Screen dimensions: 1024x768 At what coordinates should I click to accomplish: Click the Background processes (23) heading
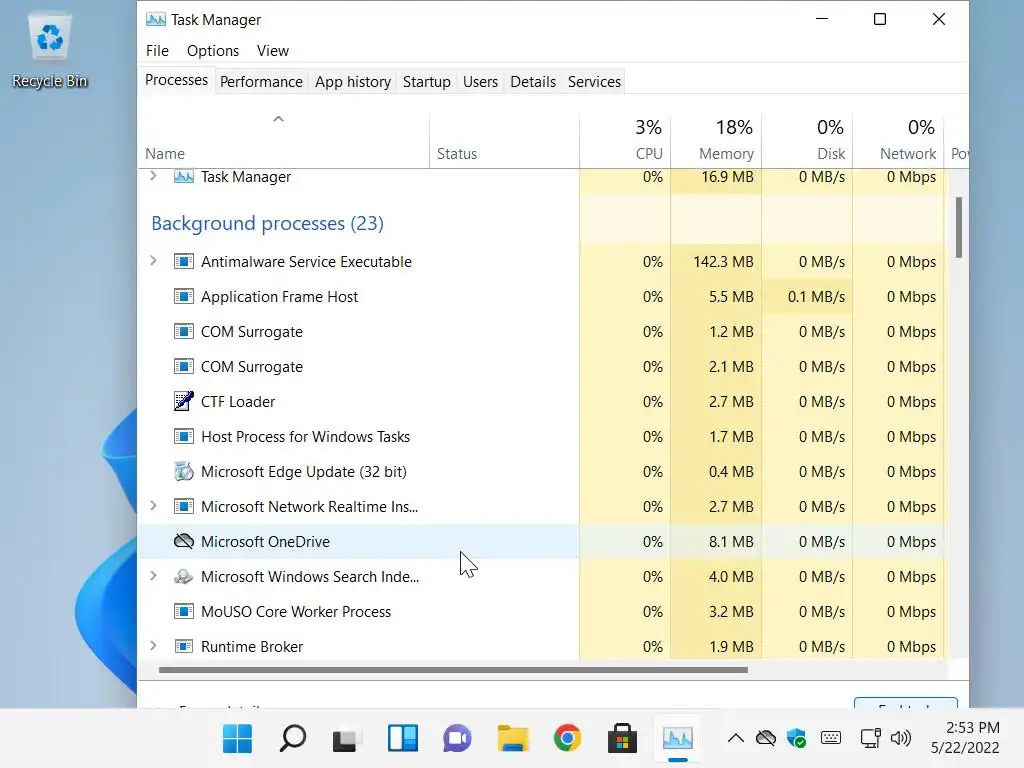[x=267, y=223]
